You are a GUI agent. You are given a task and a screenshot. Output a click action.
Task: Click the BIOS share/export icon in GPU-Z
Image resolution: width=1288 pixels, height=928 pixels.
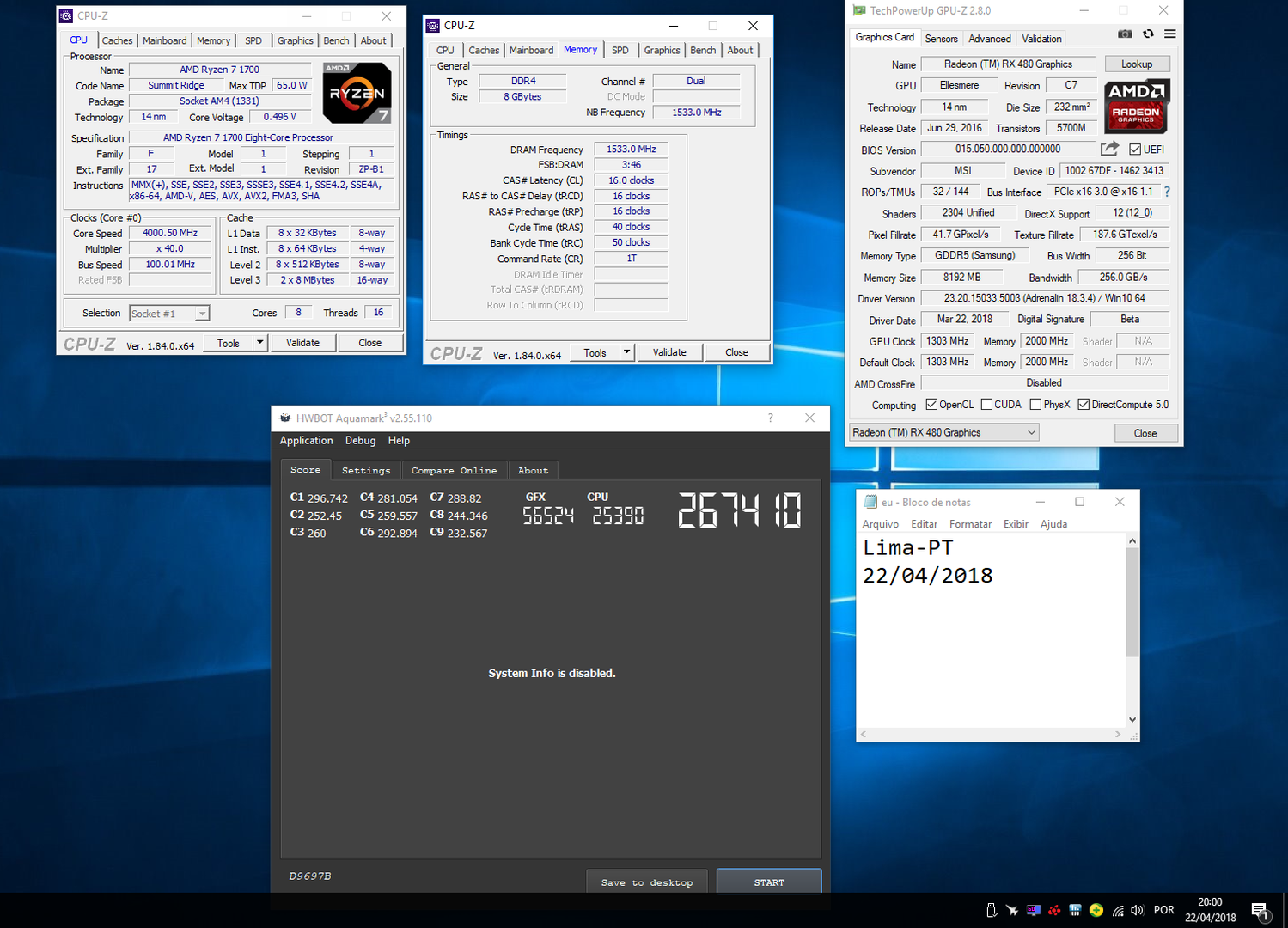[x=1109, y=149]
